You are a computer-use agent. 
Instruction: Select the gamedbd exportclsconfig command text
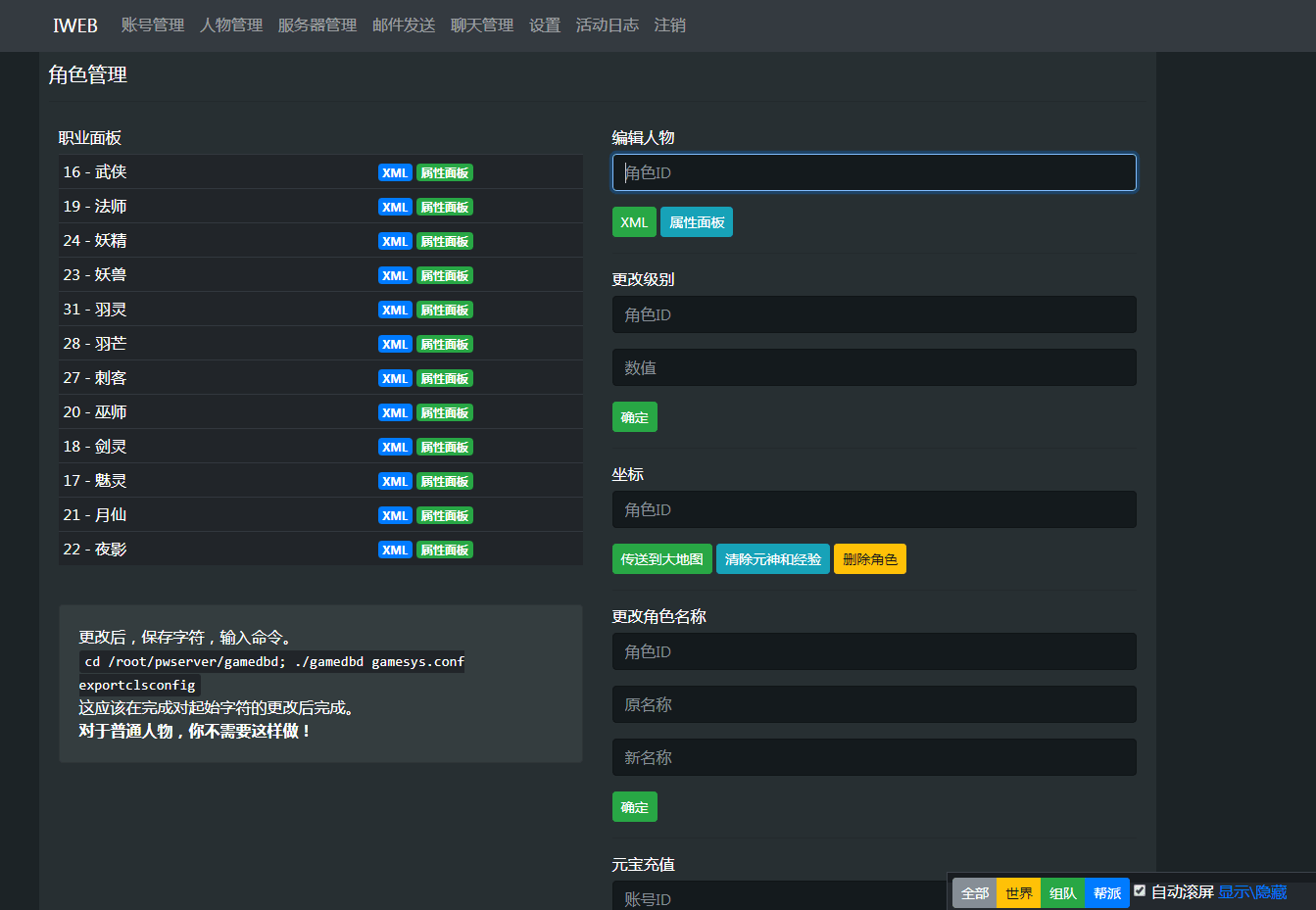(x=271, y=673)
